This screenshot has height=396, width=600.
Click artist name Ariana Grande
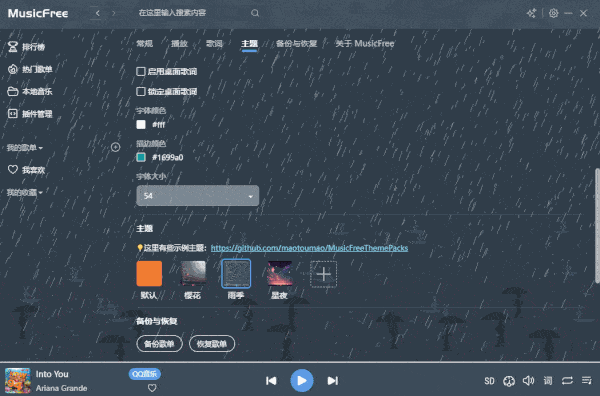tap(61, 388)
